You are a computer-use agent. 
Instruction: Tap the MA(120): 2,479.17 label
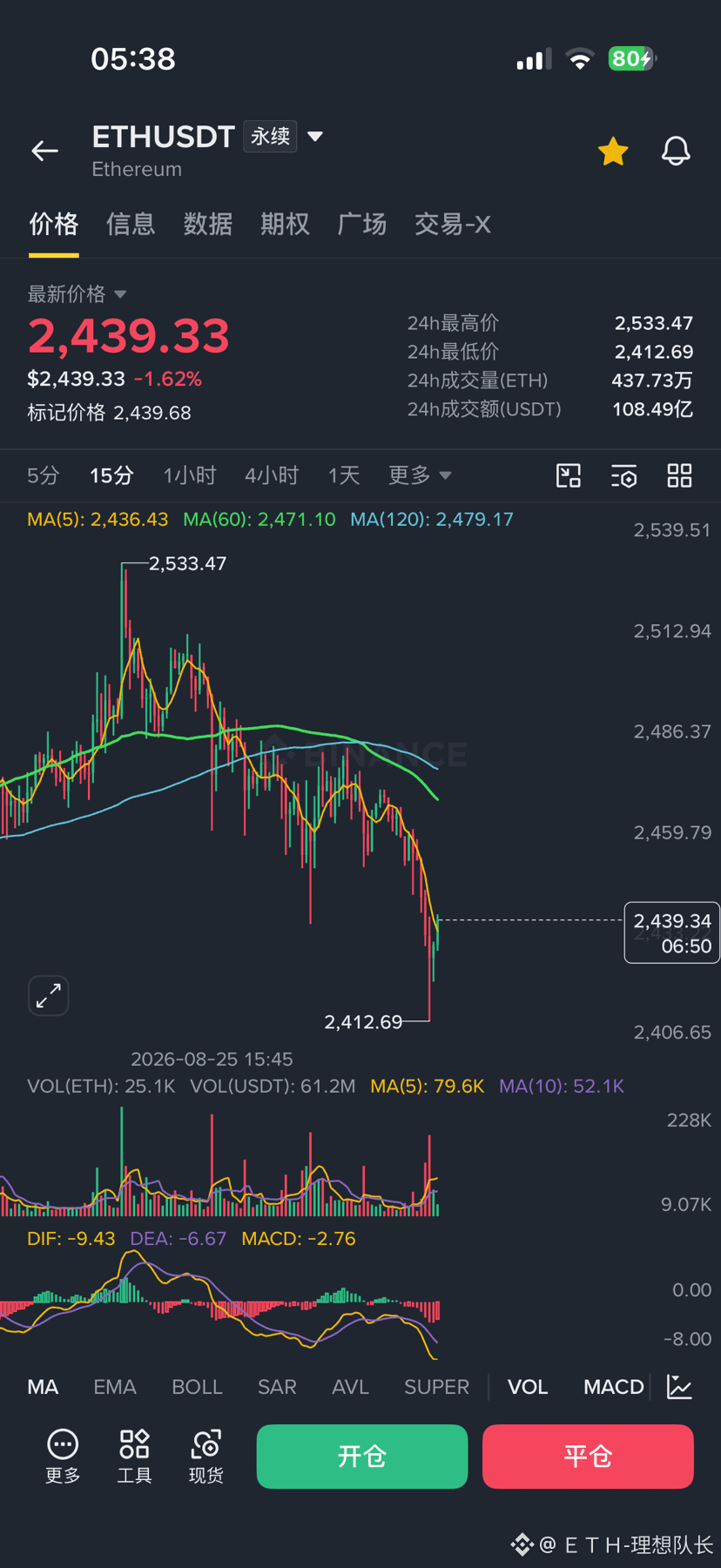(432, 520)
